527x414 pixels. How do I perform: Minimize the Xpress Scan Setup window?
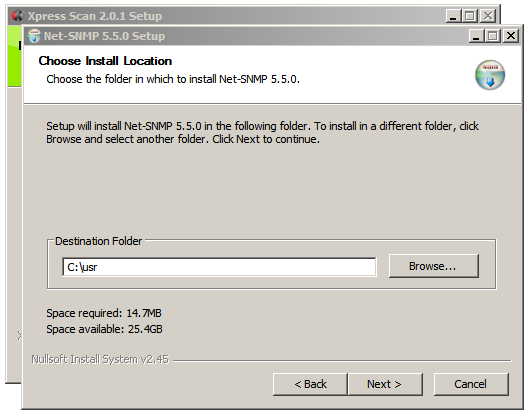tap(453, 16)
